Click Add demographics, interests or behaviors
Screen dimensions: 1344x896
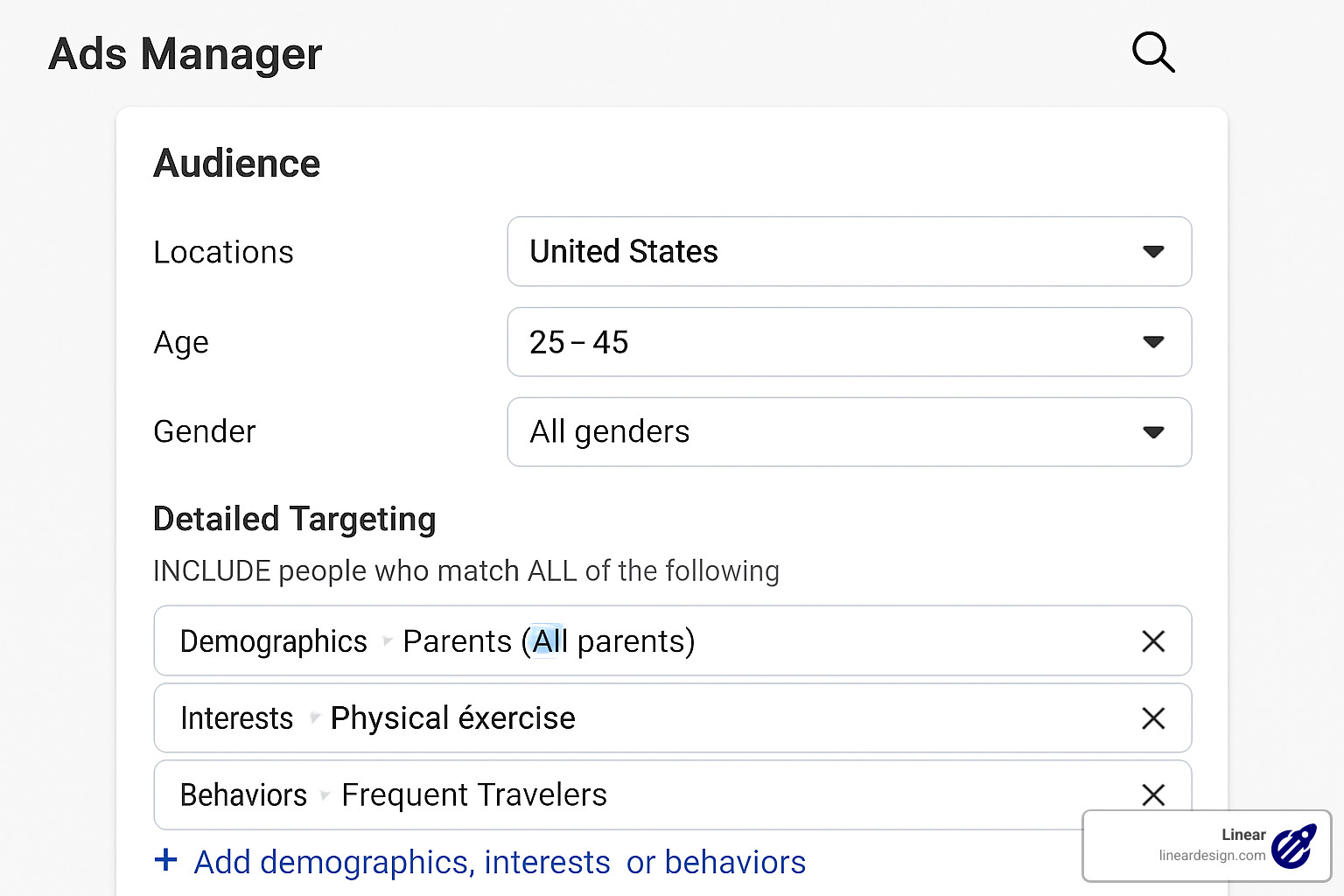tap(499, 862)
